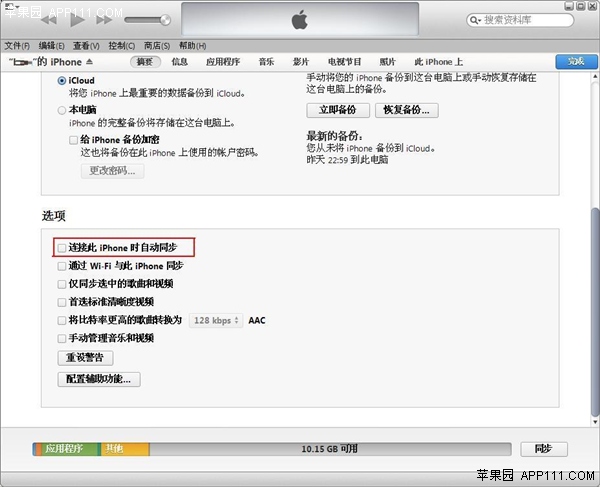Viewport: 600px width, 487px height.
Task: Open the 帮助(H) menu
Action: point(192,46)
